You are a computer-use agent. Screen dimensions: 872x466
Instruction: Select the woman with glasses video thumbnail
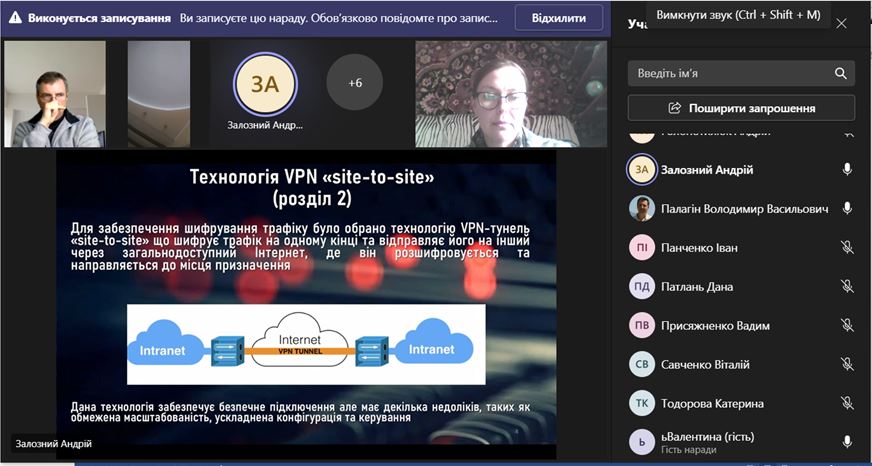511,93
